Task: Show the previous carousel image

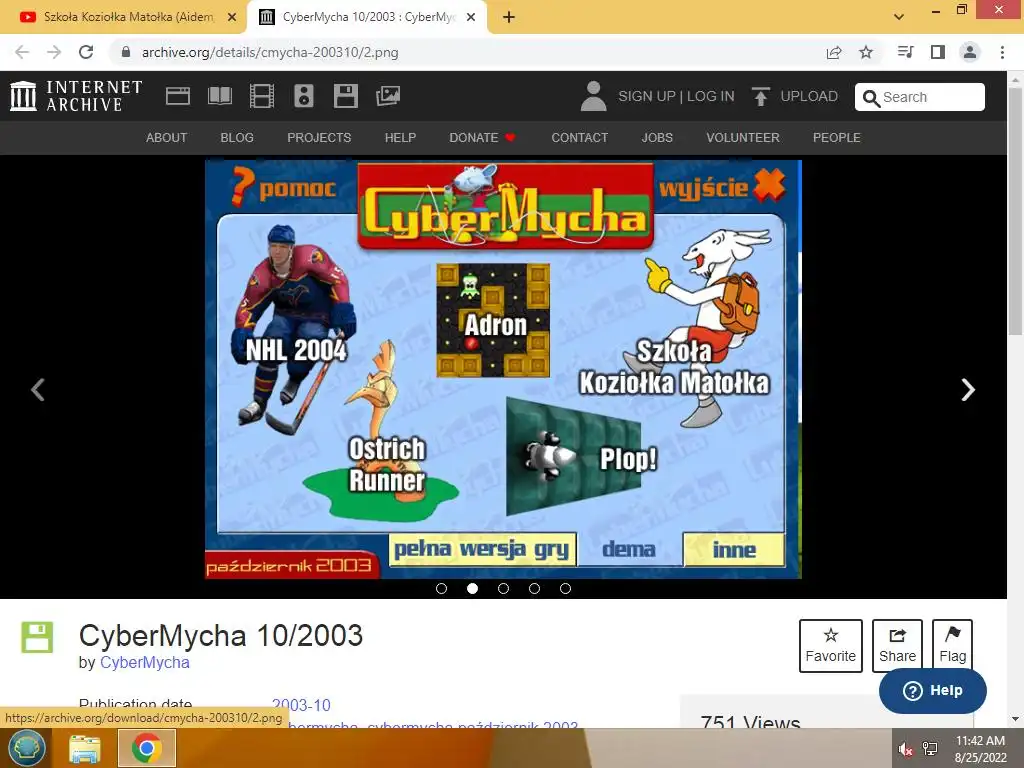Action: [38, 390]
